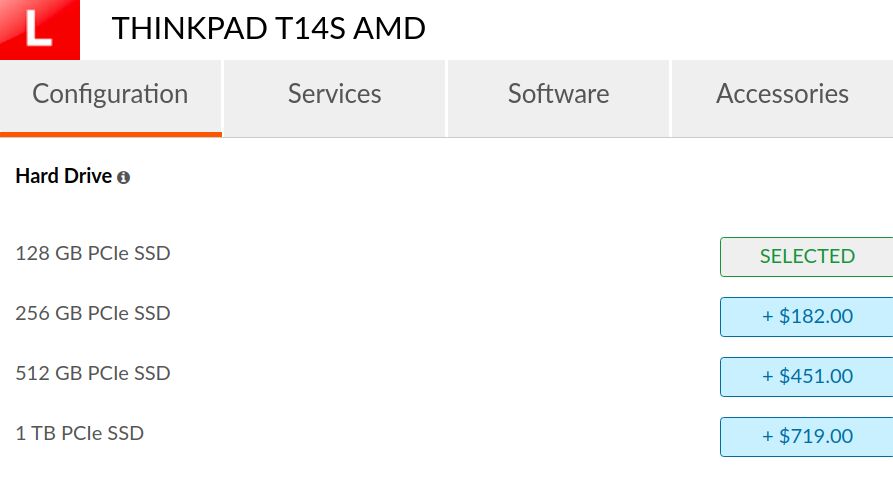This screenshot has width=893, height=483.
Task: Click the 256 GB PCIe SSD label
Action: pyautogui.click(x=93, y=313)
